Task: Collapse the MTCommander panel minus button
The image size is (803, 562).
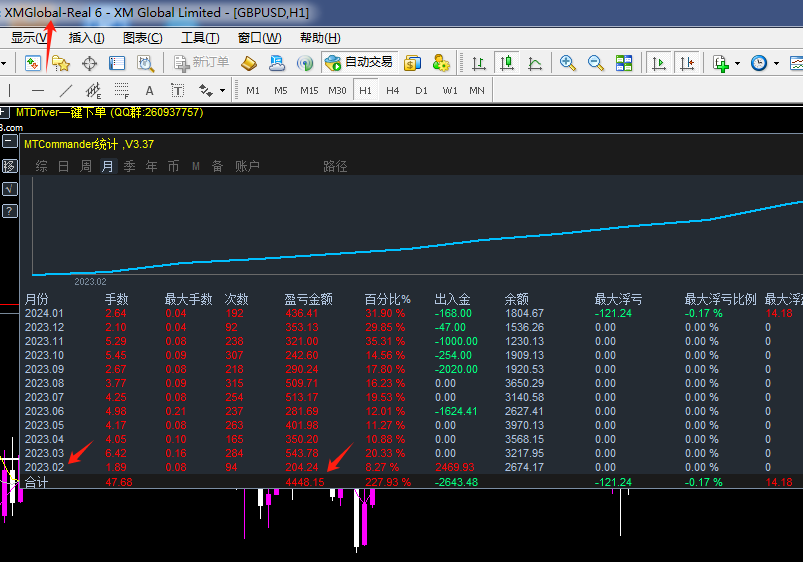Action: tap(10, 141)
